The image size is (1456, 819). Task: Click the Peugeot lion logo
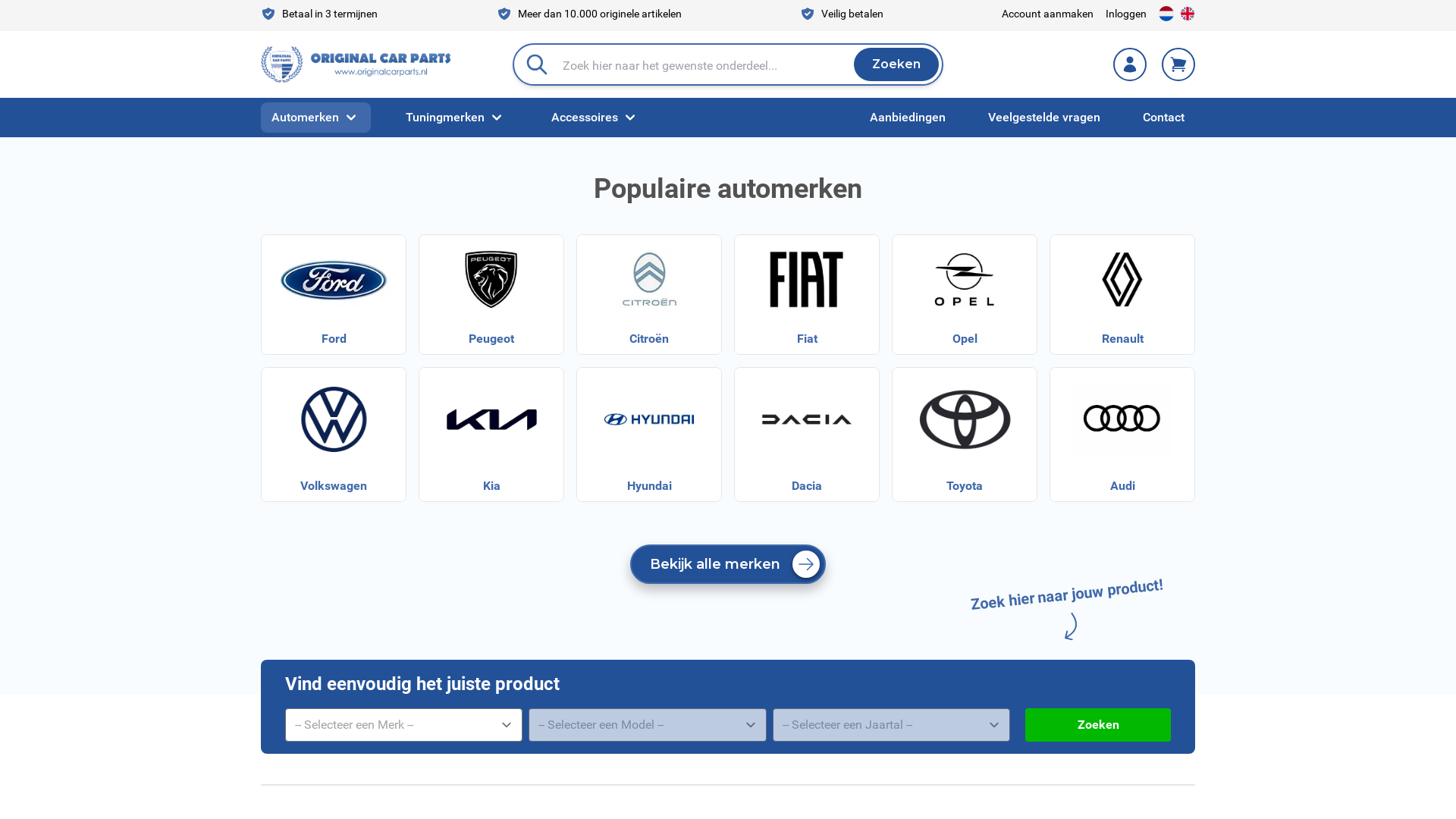[x=491, y=280]
